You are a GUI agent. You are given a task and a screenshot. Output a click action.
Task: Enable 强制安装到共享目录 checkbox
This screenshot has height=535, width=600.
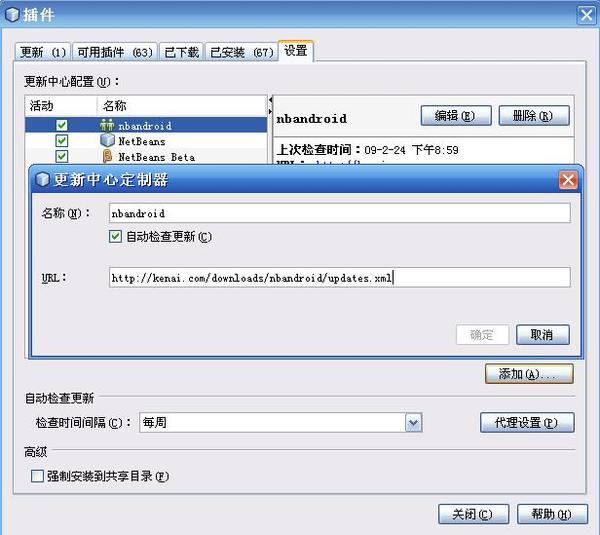coord(37,476)
